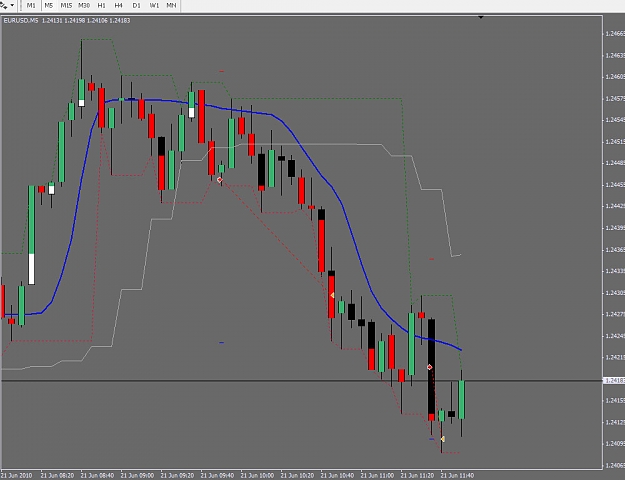Change to the H4 timeframe
Viewport: 625px width, 480px height.
118,6
